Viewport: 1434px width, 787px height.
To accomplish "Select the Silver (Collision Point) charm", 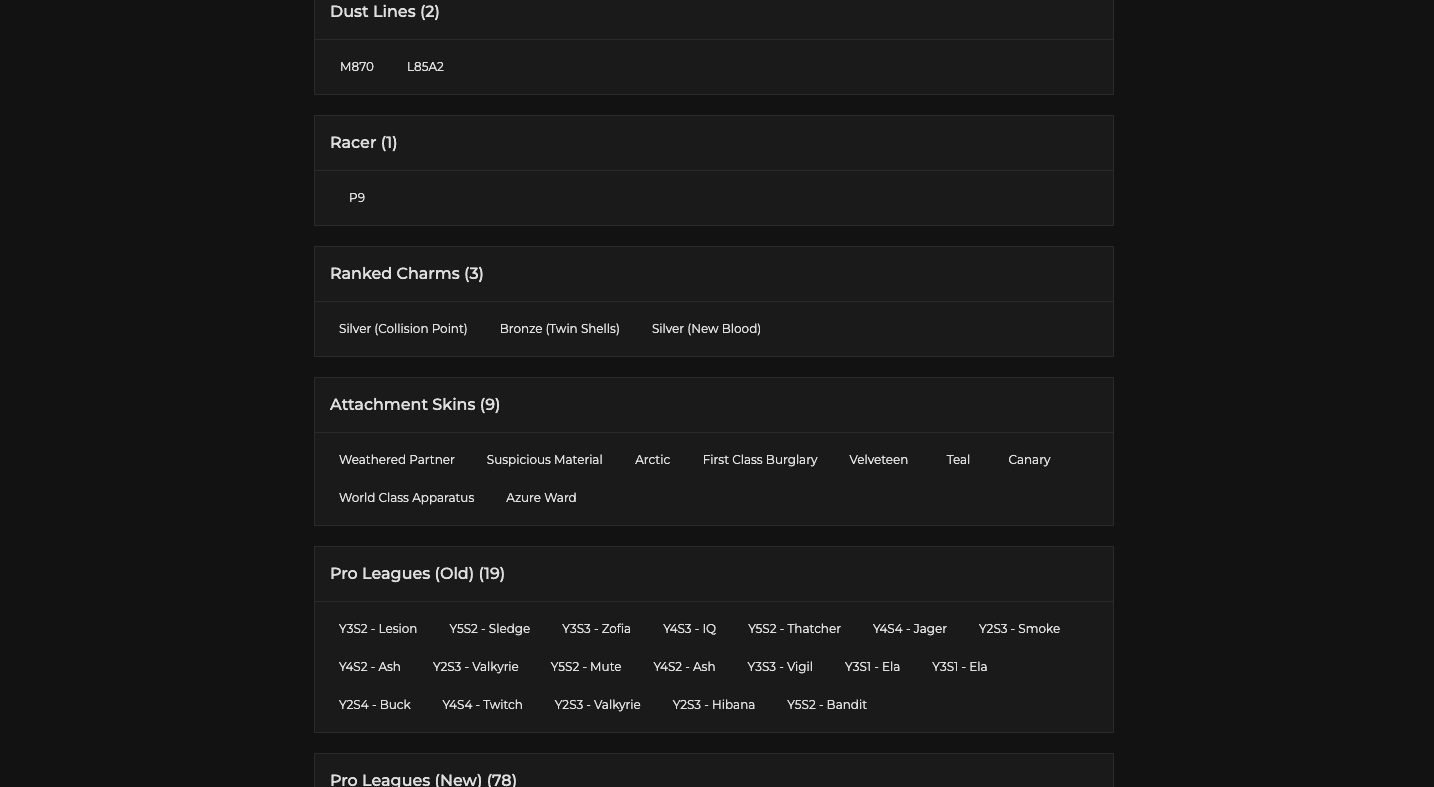I will pos(403,329).
